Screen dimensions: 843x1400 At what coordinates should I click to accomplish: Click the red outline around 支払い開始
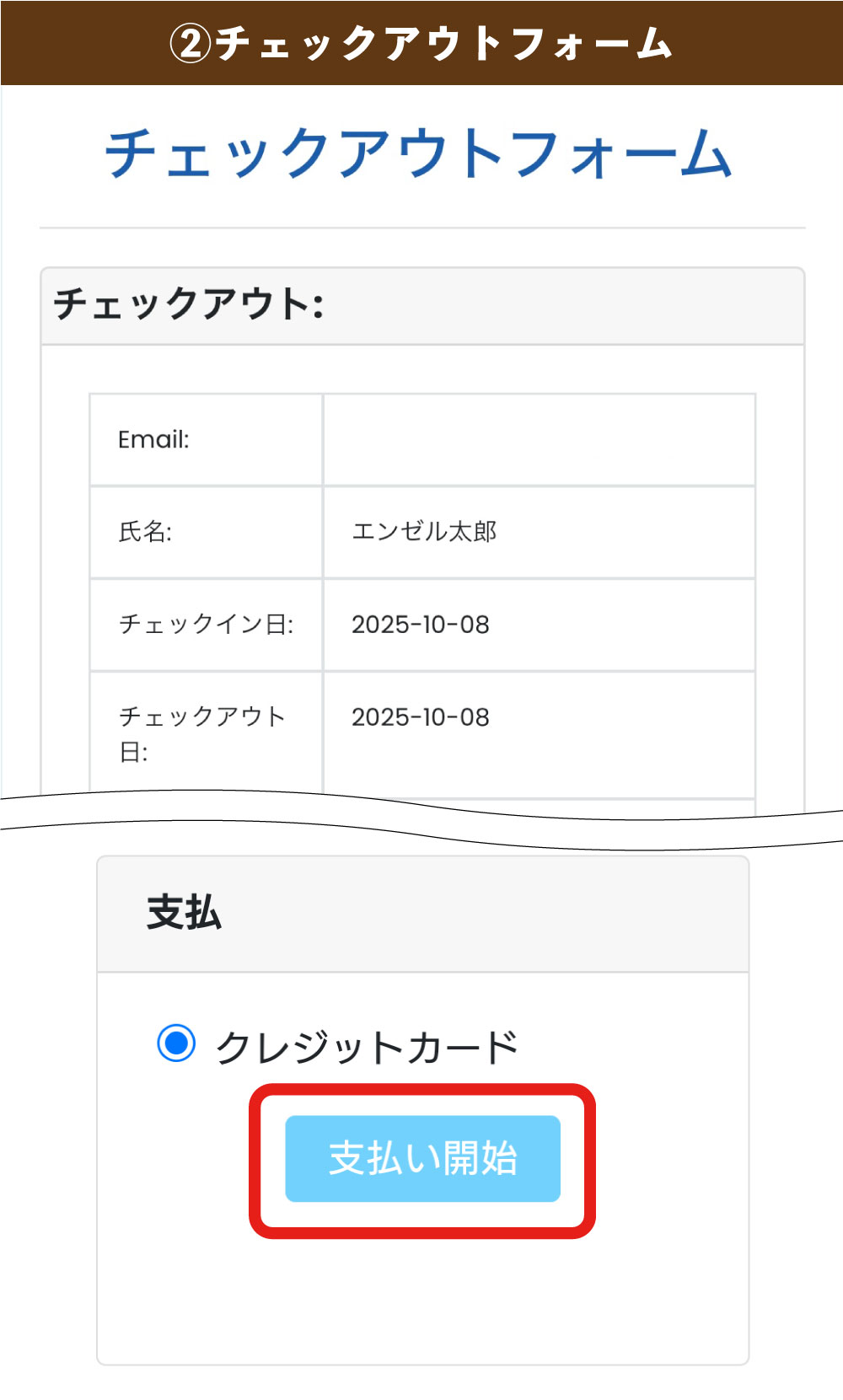click(x=422, y=1091)
